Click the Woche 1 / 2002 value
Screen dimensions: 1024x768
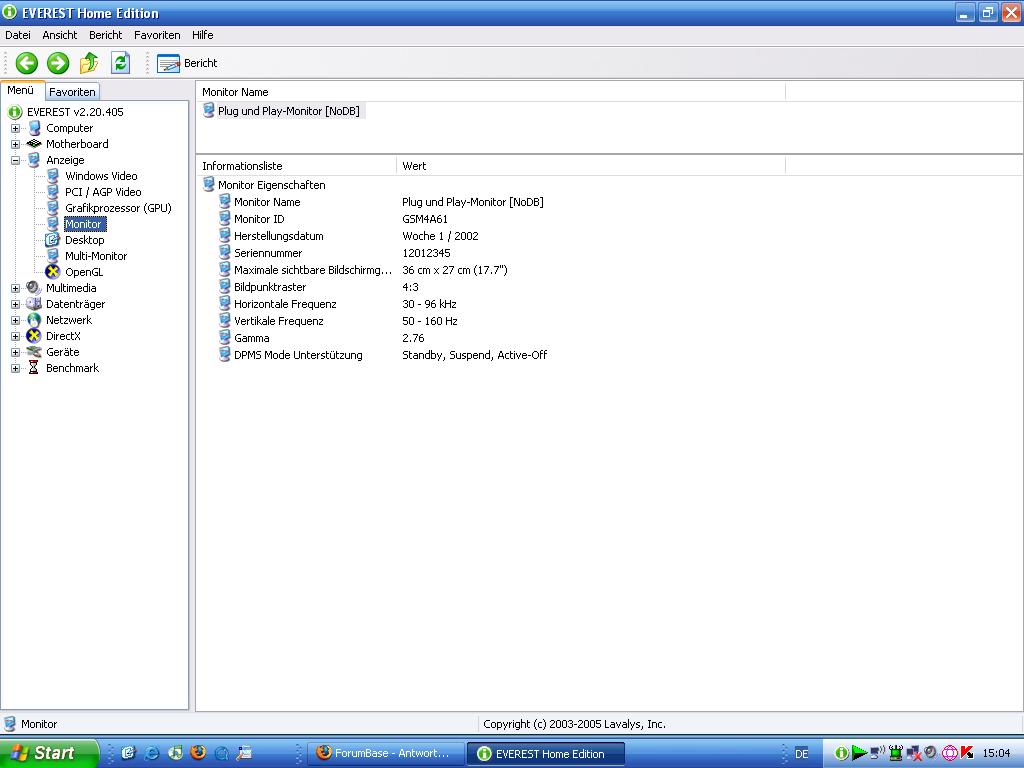click(x=440, y=236)
